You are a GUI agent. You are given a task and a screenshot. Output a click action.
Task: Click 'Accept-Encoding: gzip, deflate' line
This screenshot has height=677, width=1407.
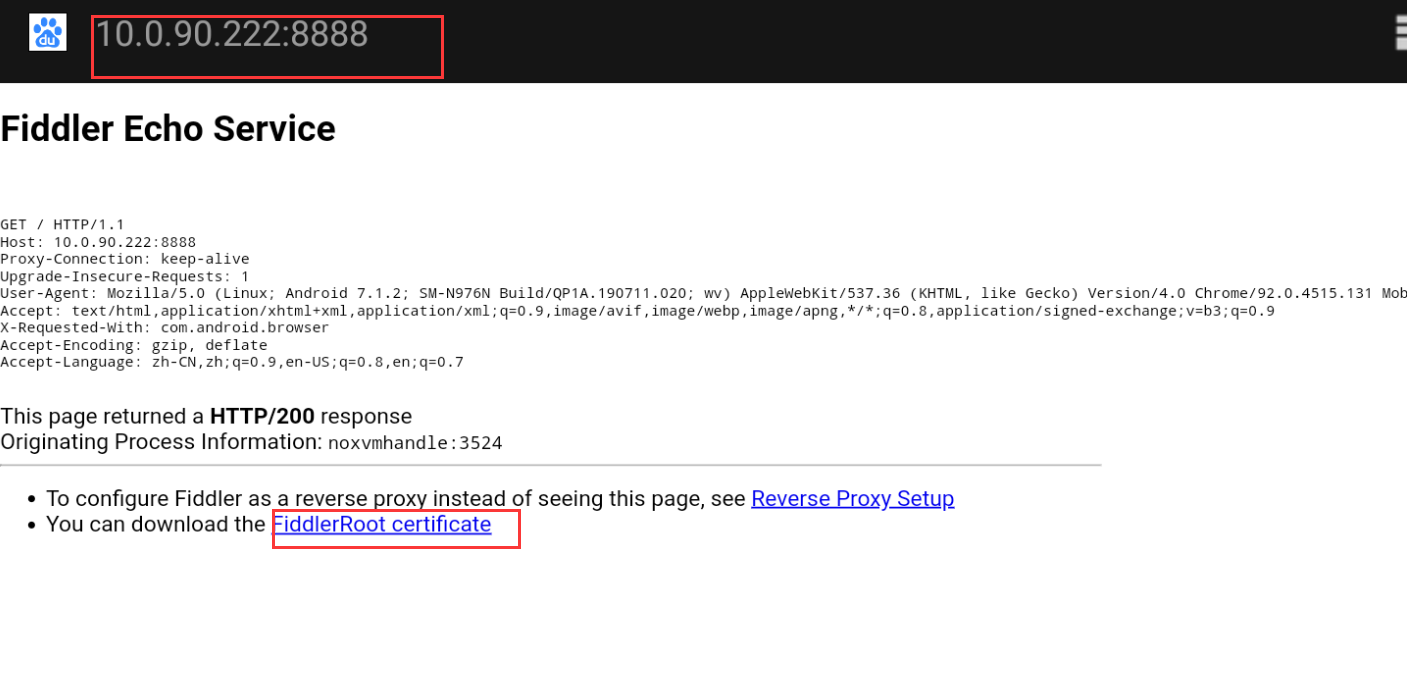pyautogui.click(x=134, y=345)
